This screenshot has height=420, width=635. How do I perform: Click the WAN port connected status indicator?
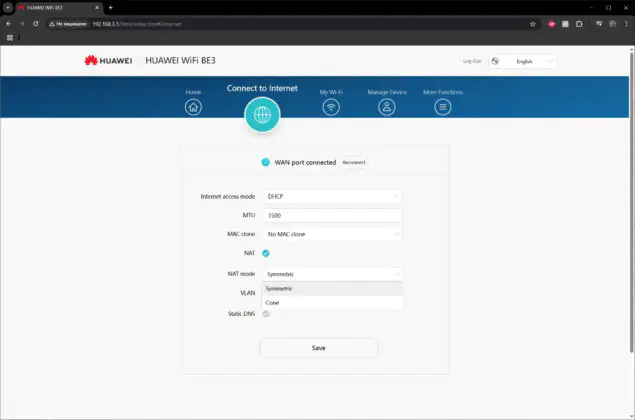pos(266,162)
